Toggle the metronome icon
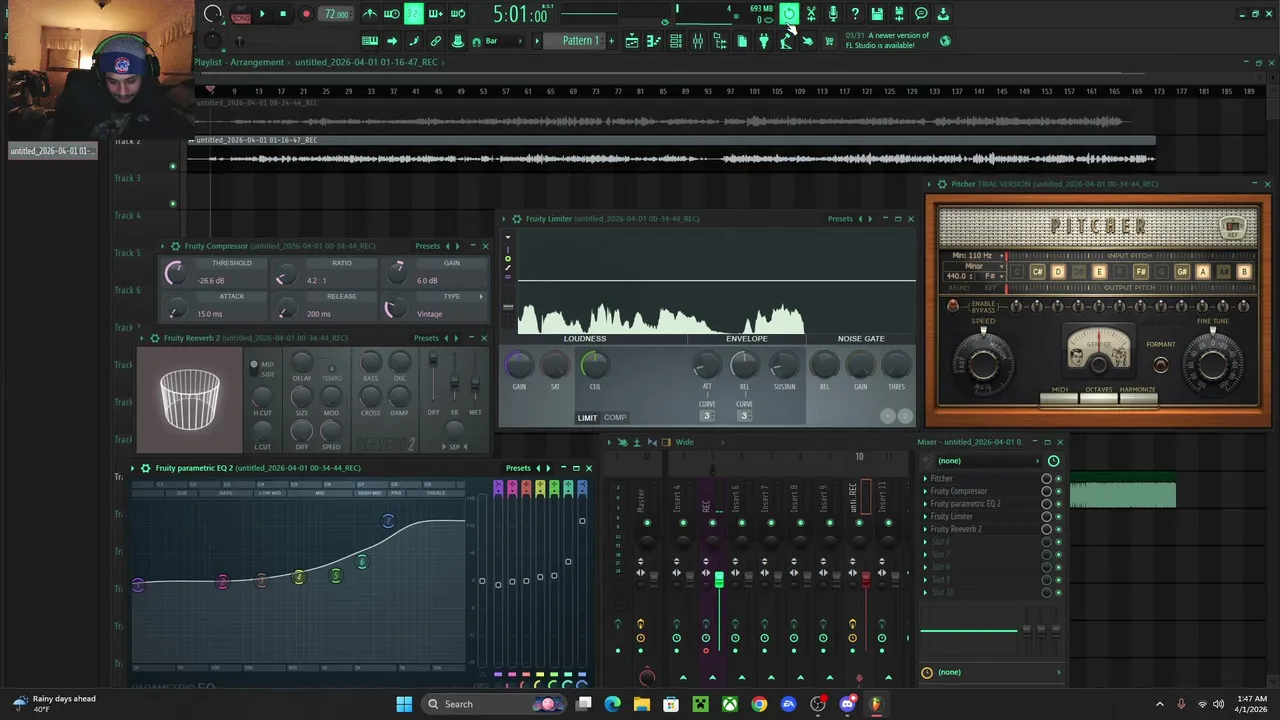 pyautogui.click(x=370, y=14)
